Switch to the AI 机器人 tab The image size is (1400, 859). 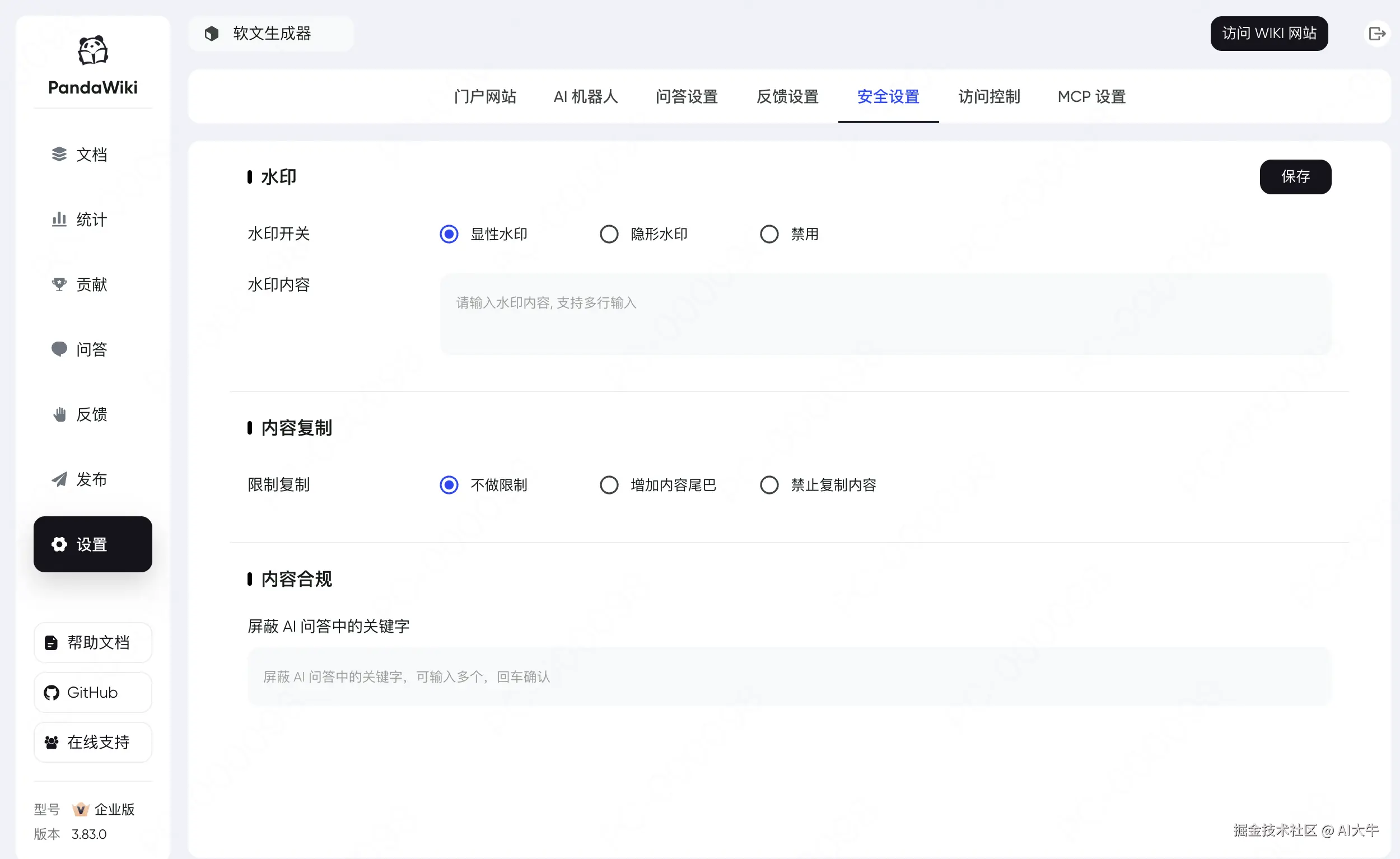click(585, 96)
